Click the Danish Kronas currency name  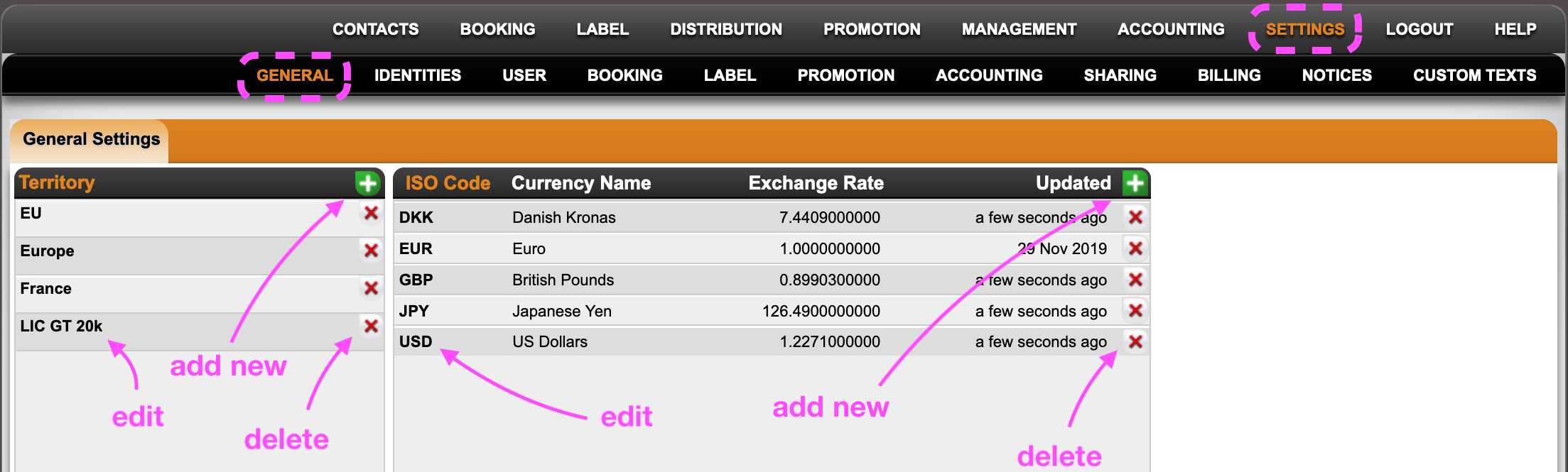[x=564, y=217]
